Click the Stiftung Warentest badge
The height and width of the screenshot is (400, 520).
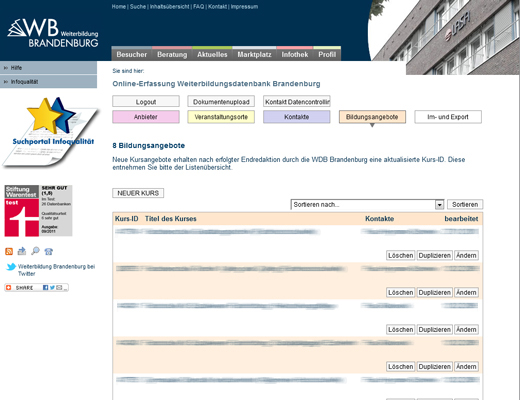click(x=38, y=211)
